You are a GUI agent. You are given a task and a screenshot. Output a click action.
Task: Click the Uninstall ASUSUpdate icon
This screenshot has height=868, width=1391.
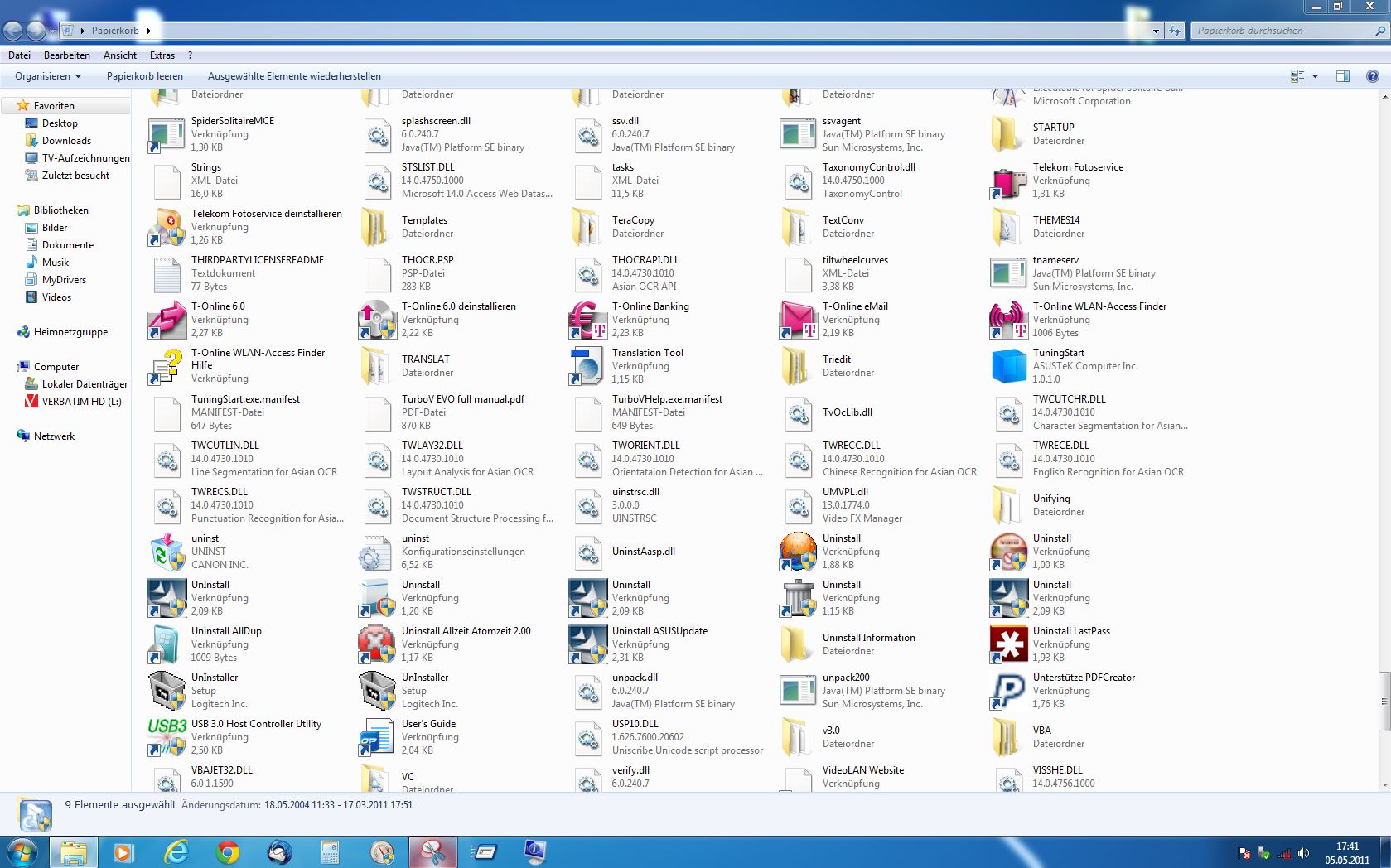[x=588, y=644]
